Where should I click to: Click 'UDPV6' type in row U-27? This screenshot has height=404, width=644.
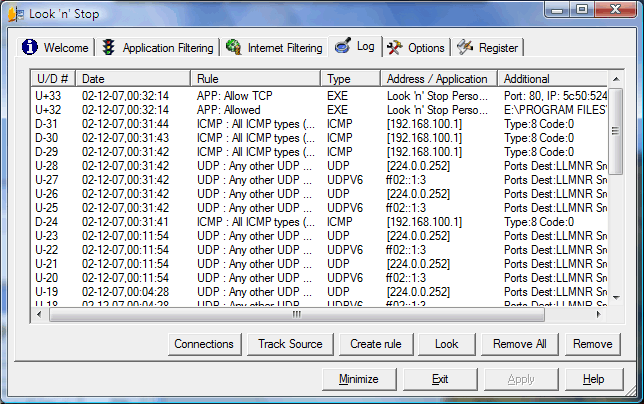click(x=345, y=179)
